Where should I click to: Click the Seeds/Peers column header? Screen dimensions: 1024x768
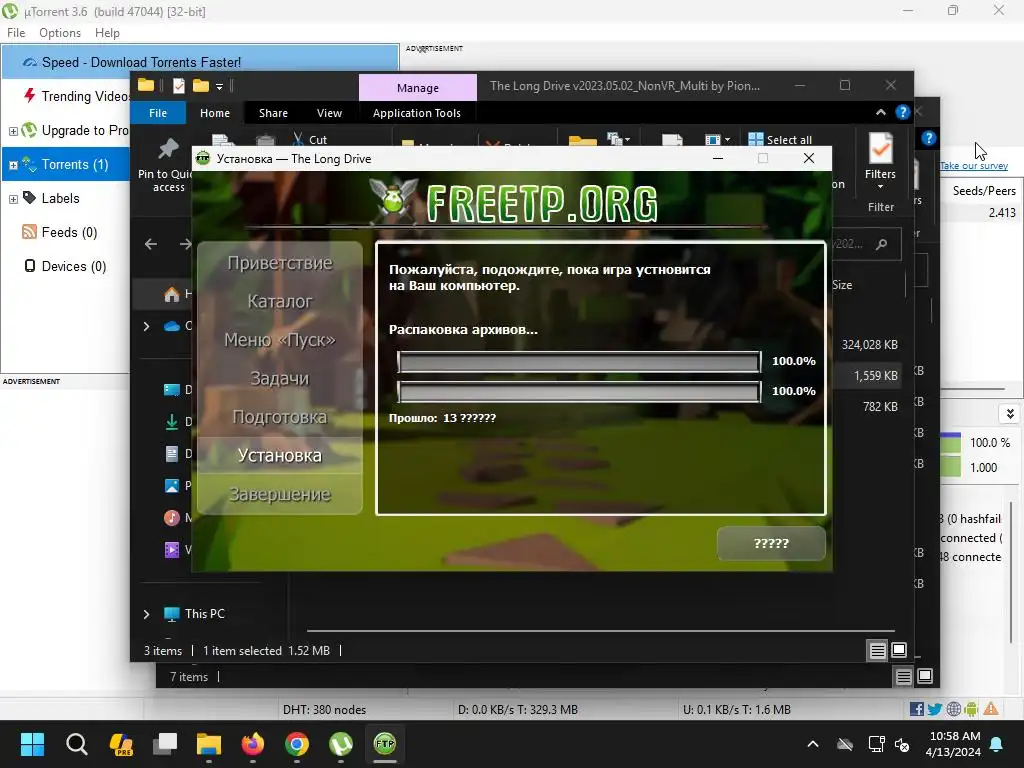tap(984, 191)
